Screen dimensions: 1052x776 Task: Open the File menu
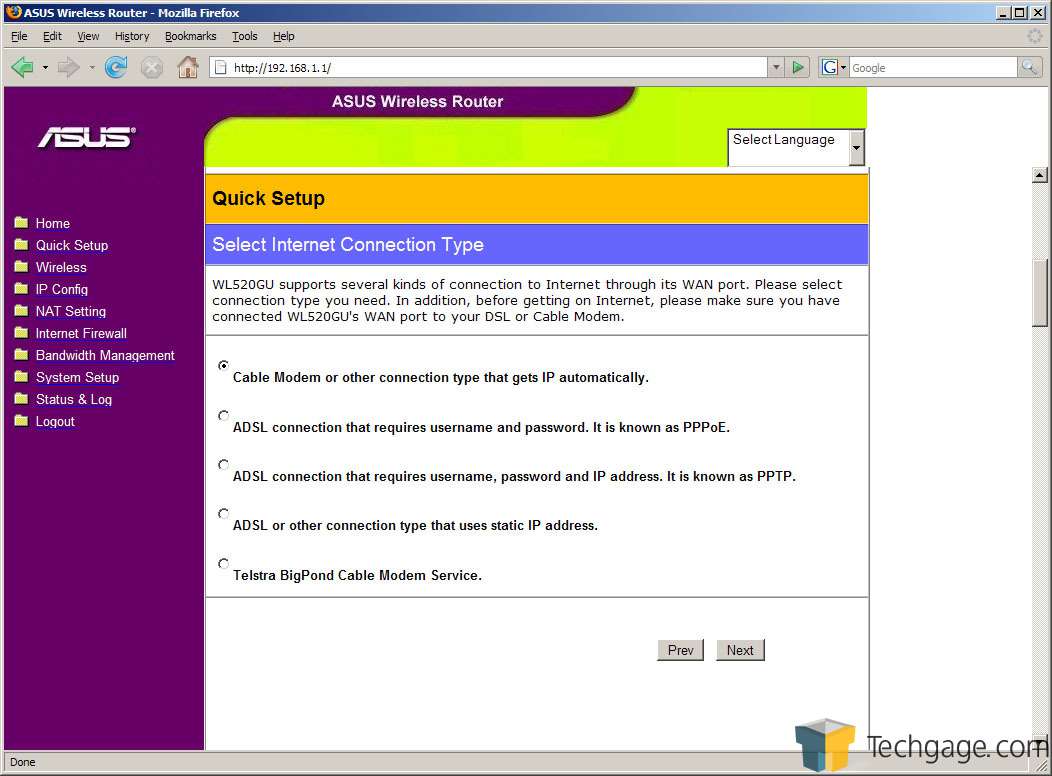click(x=19, y=36)
